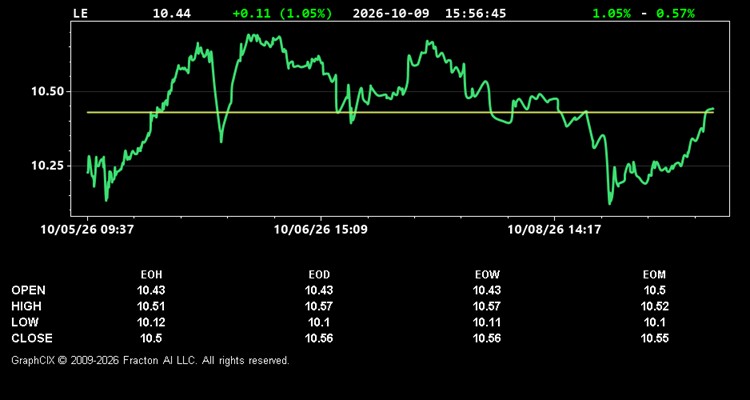
Task: Select the last price 10.44 in header
Action: [172, 13]
